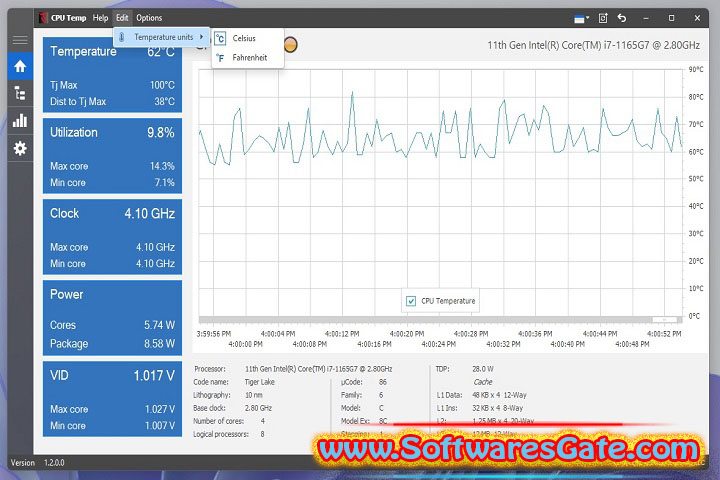Click the L1 Ins 32 KB cache value
The image size is (720, 480).
[497, 408]
